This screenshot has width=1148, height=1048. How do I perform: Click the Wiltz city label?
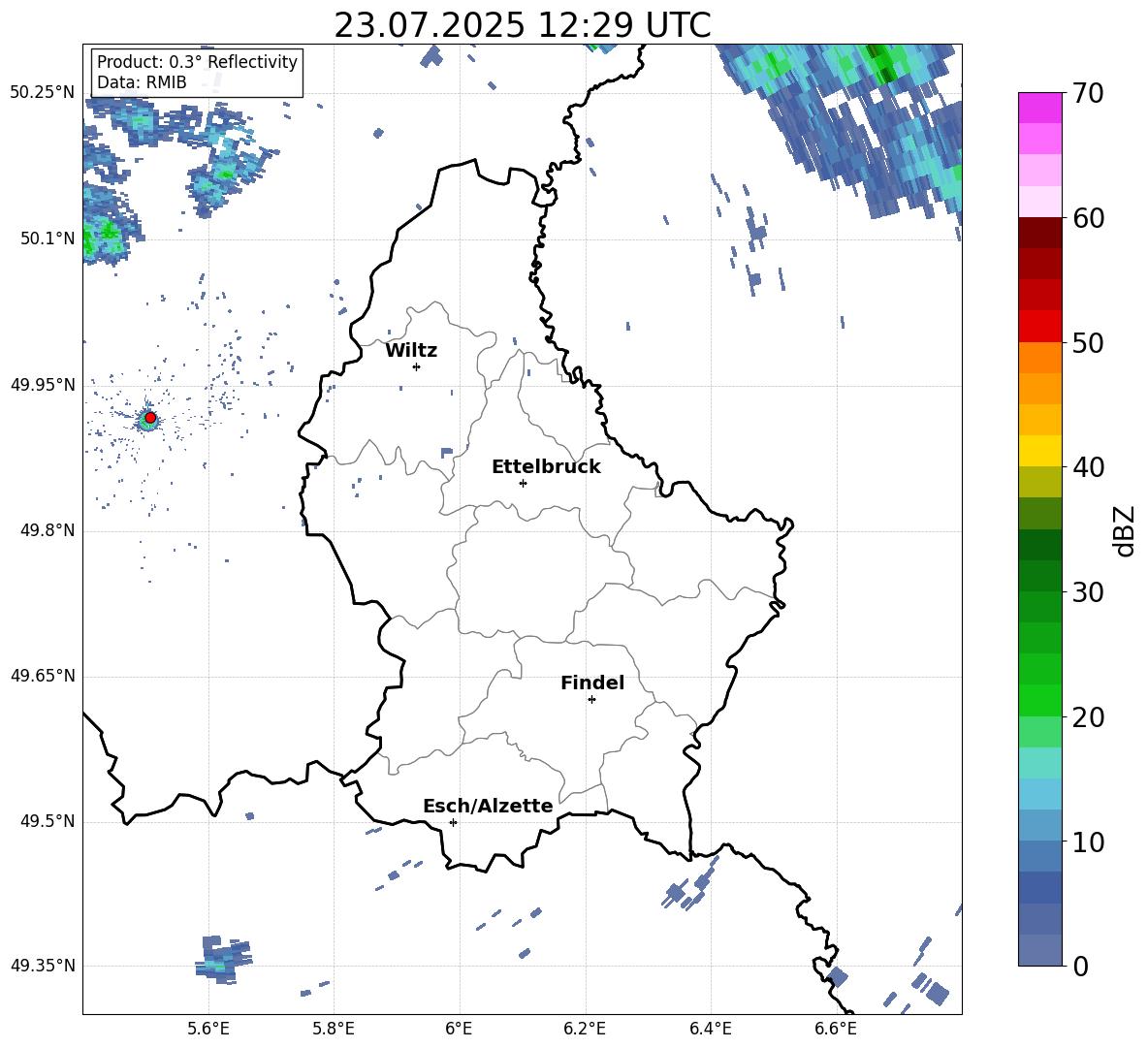click(x=411, y=351)
